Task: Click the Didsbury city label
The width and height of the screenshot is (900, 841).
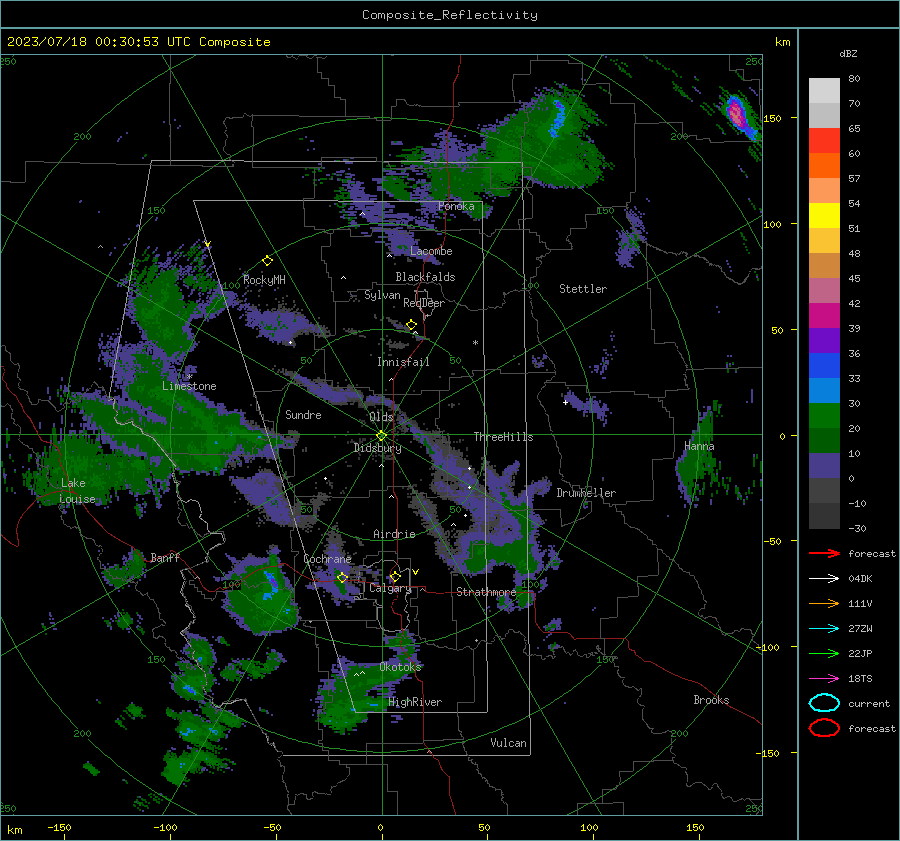Action: (x=377, y=448)
